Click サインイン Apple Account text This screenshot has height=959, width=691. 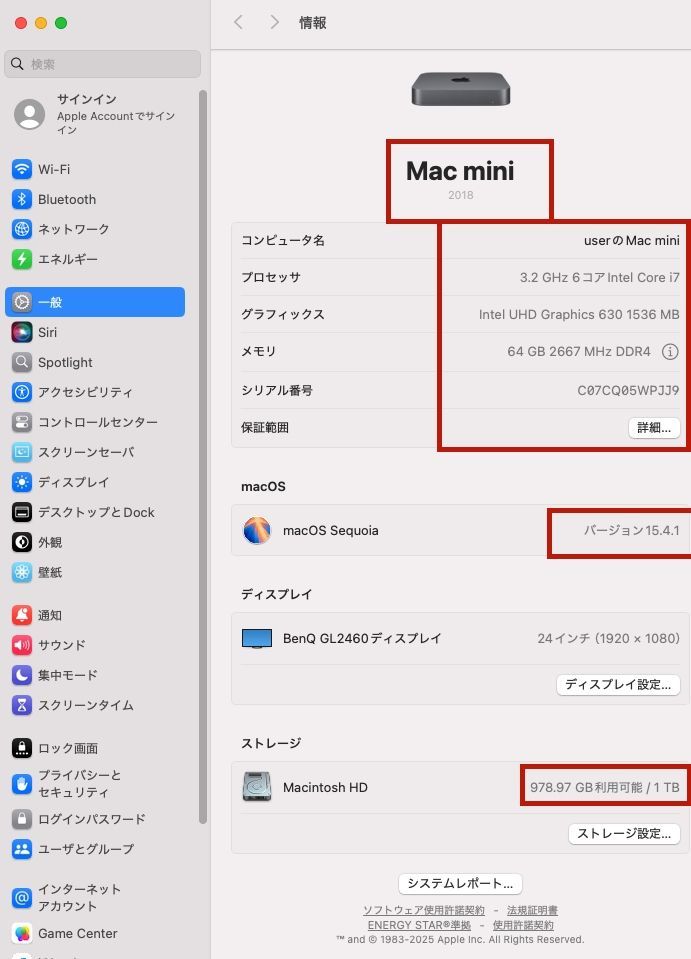tap(86, 99)
